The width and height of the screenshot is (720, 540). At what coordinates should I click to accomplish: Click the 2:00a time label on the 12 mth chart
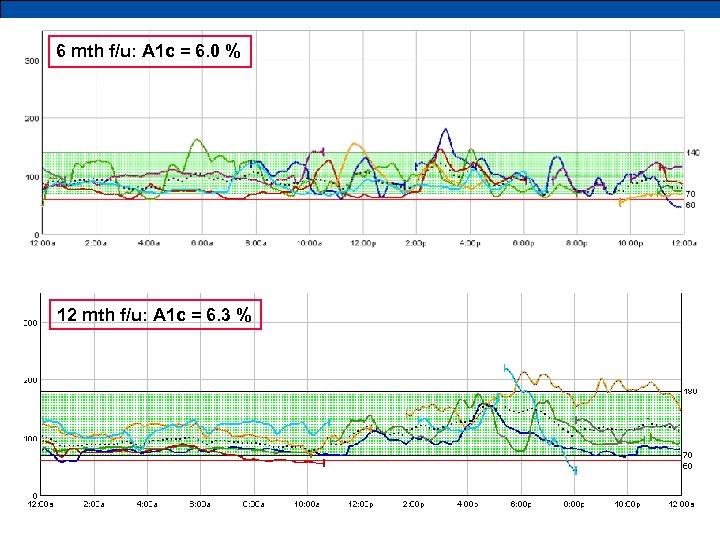[94, 504]
